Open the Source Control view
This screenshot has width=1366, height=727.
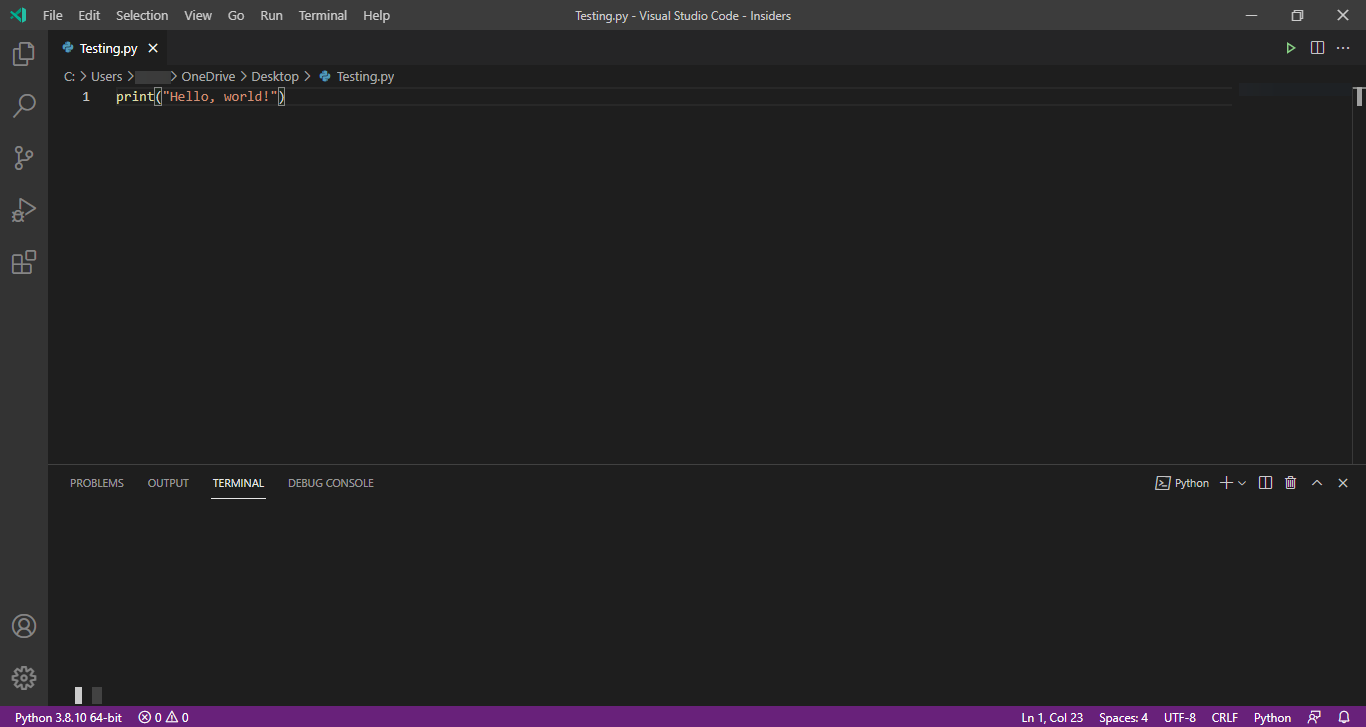pos(23,157)
